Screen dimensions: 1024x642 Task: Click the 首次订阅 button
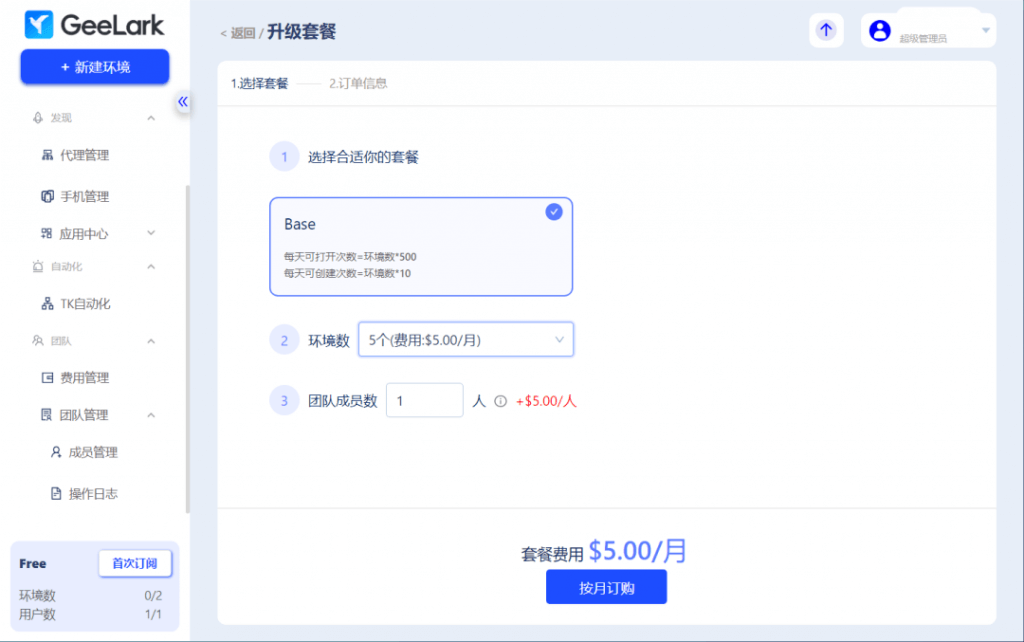click(x=135, y=564)
